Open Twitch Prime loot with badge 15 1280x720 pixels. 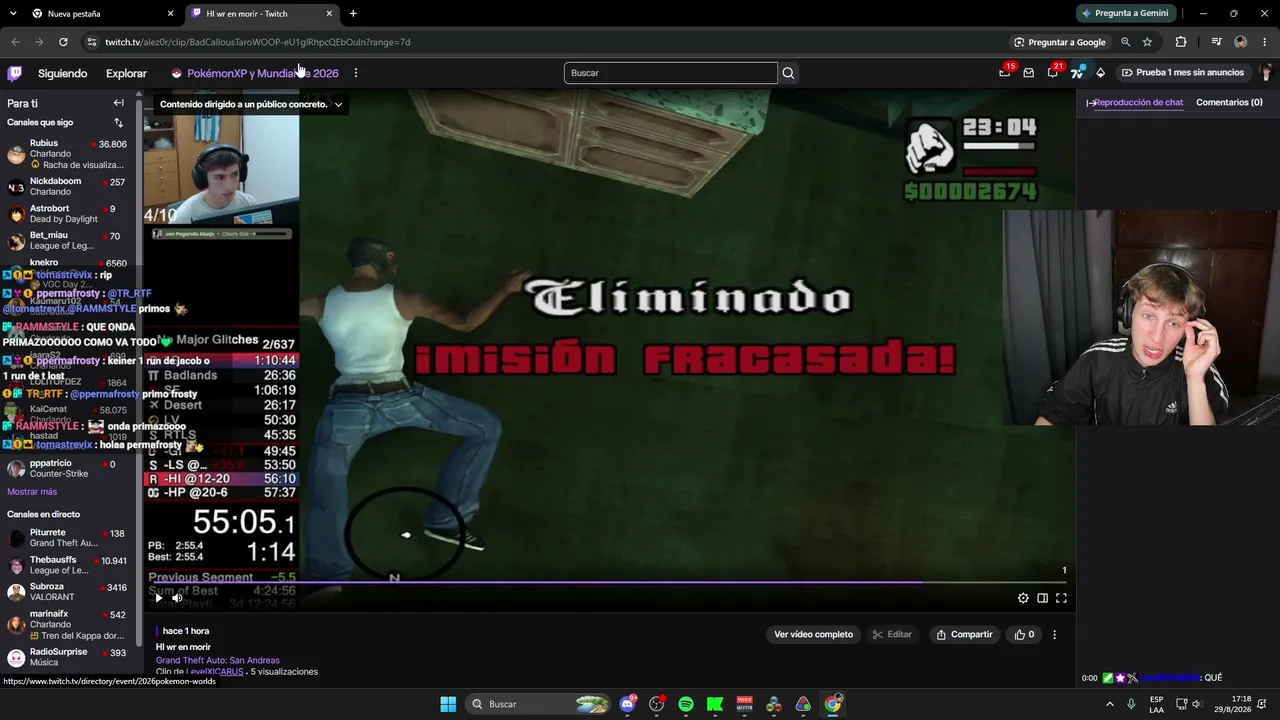pyautogui.click(x=1004, y=72)
